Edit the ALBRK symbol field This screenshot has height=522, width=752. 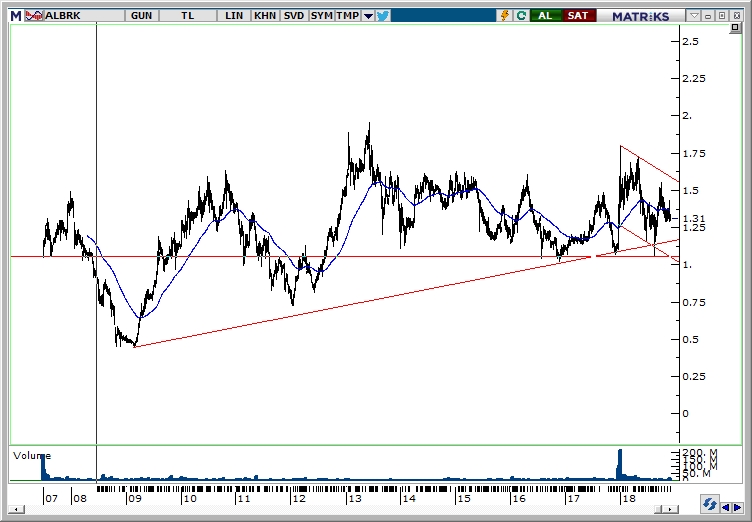[x=84, y=16]
